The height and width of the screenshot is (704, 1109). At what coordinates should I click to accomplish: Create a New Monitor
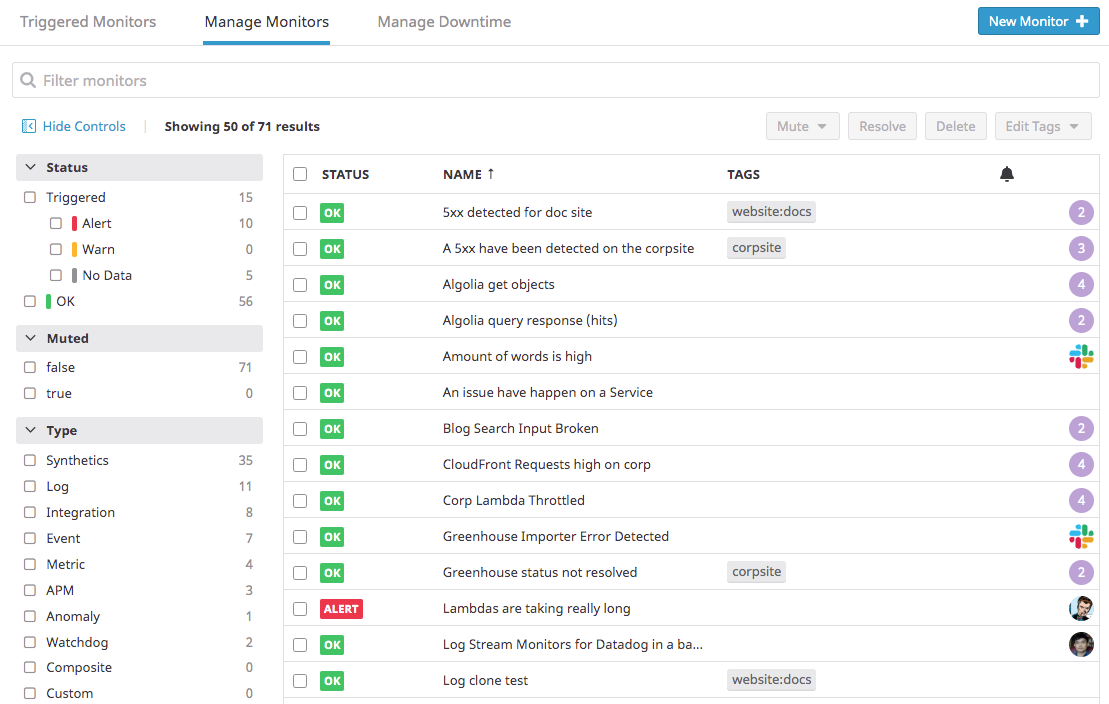coord(1038,21)
